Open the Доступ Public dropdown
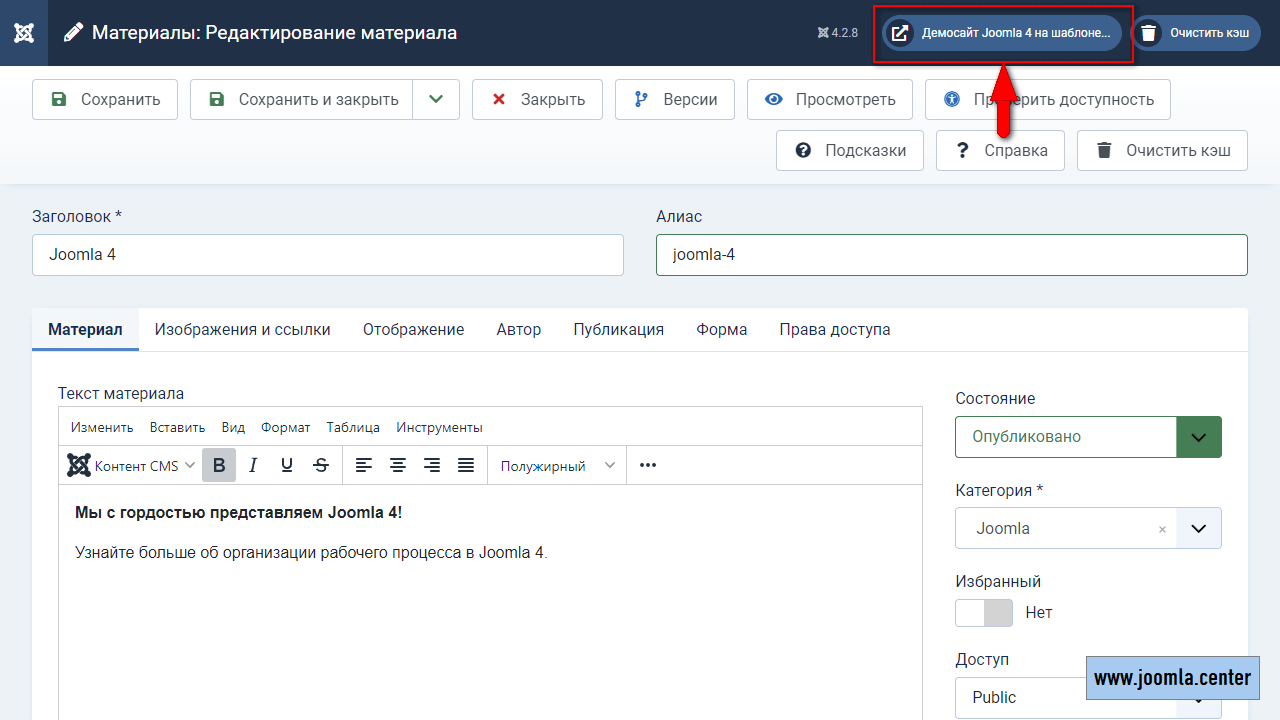1280x720 pixels. pos(1088,697)
